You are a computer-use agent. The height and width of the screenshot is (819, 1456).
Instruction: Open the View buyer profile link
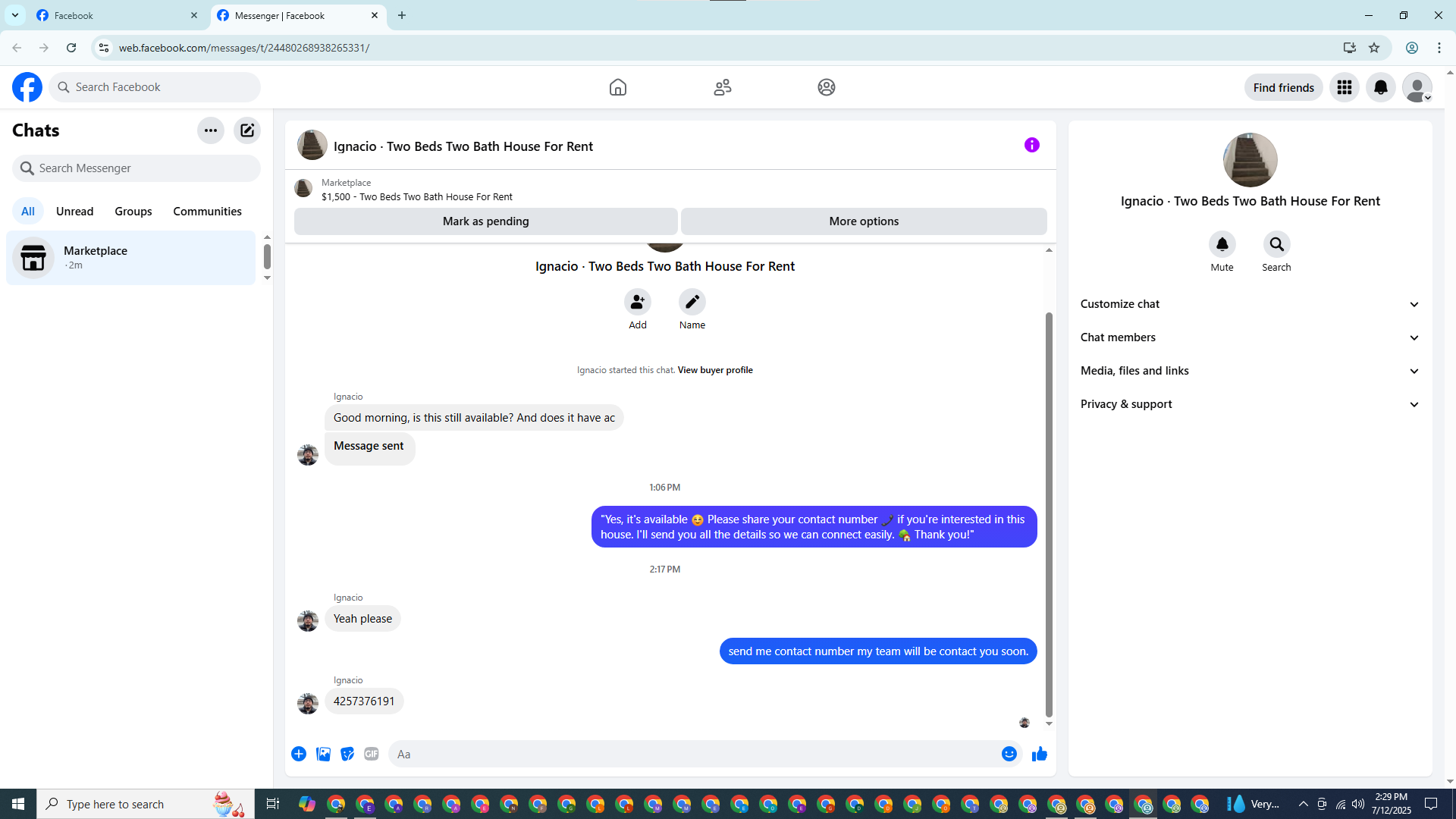click(714, 370)
